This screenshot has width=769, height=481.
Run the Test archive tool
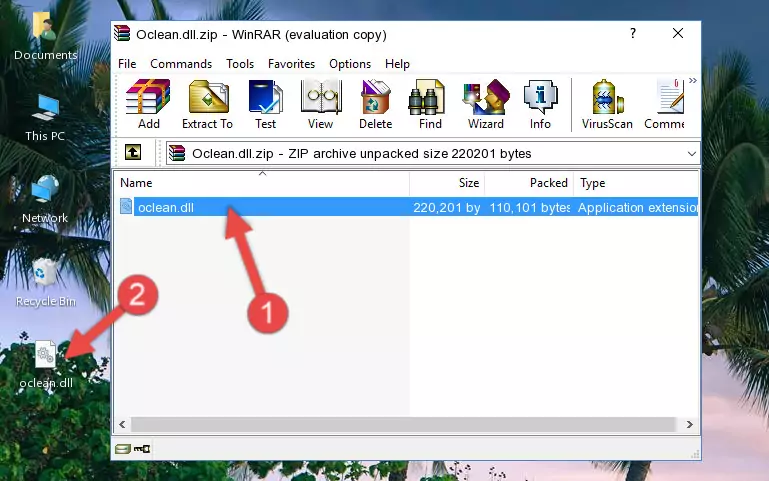(x=265, y=104)
